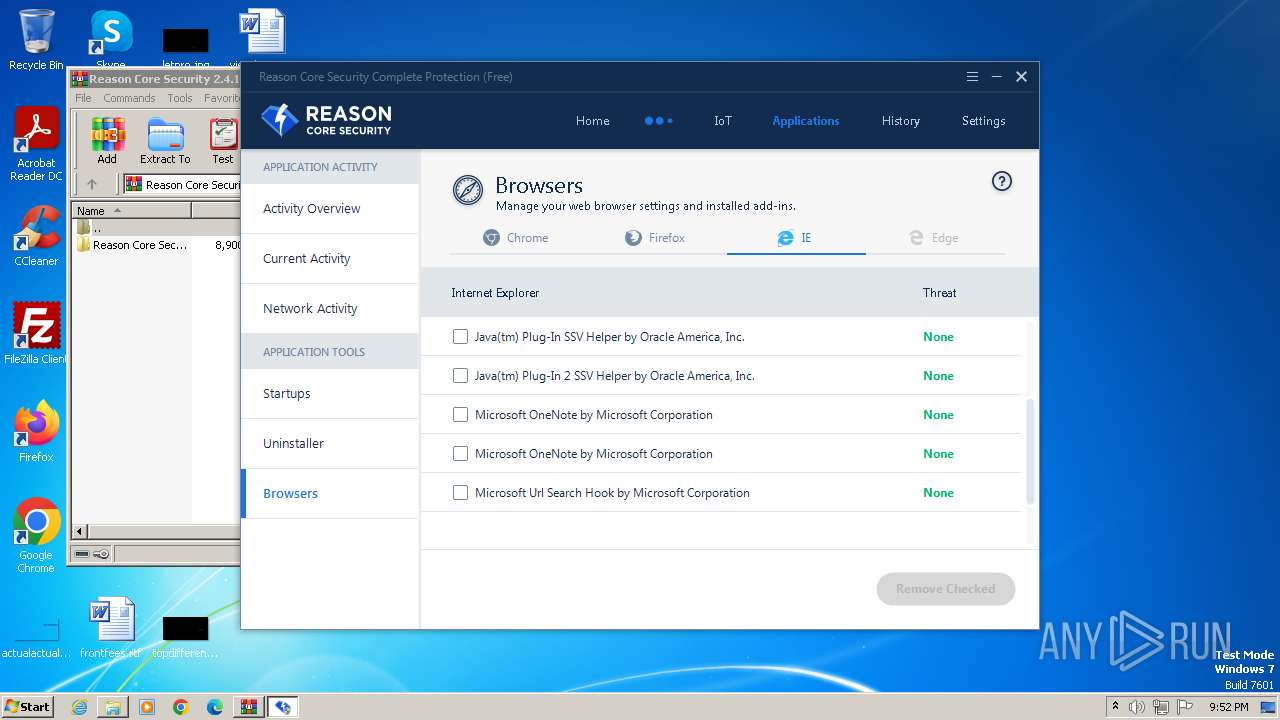
Task: Check Microsoft Url Search Hook checkbox
Action: (x=460, y=493)
